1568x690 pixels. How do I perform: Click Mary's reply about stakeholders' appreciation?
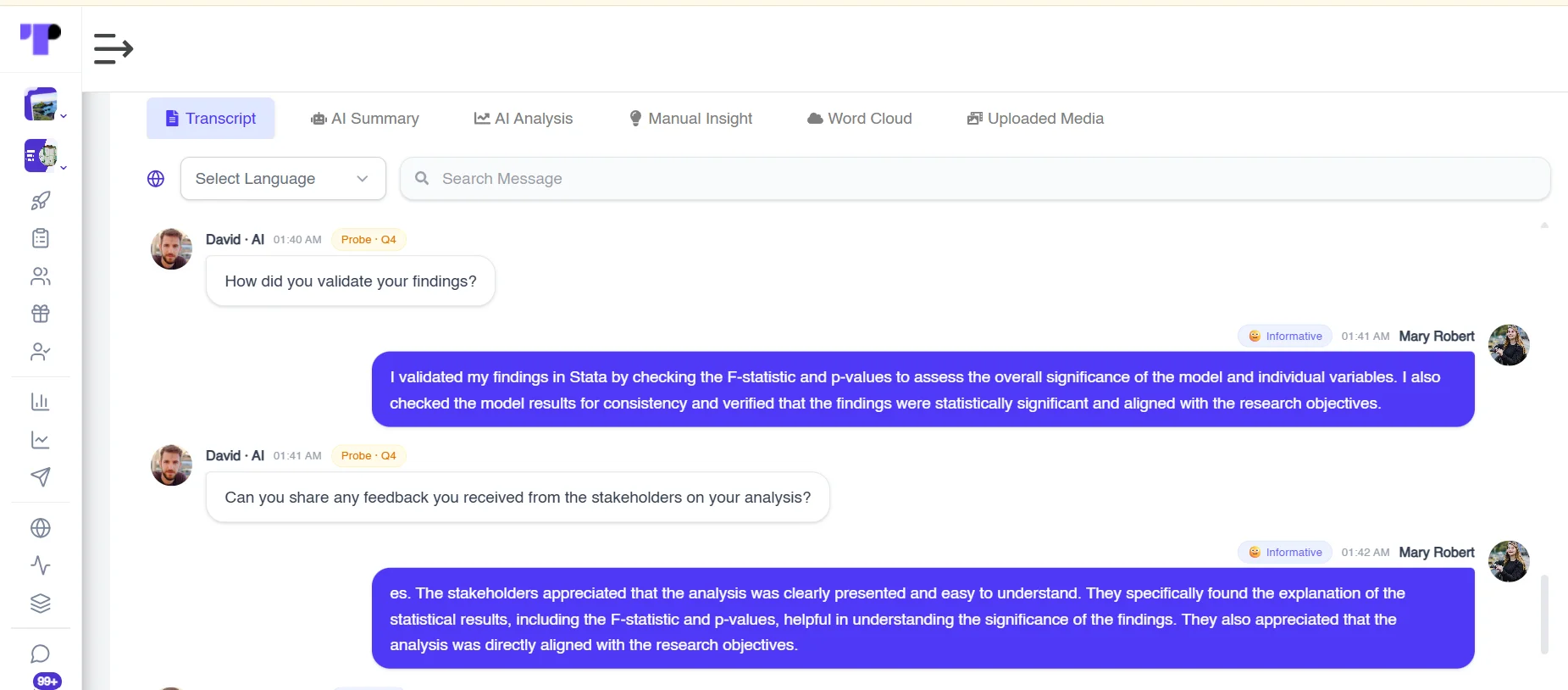(923, 619)
